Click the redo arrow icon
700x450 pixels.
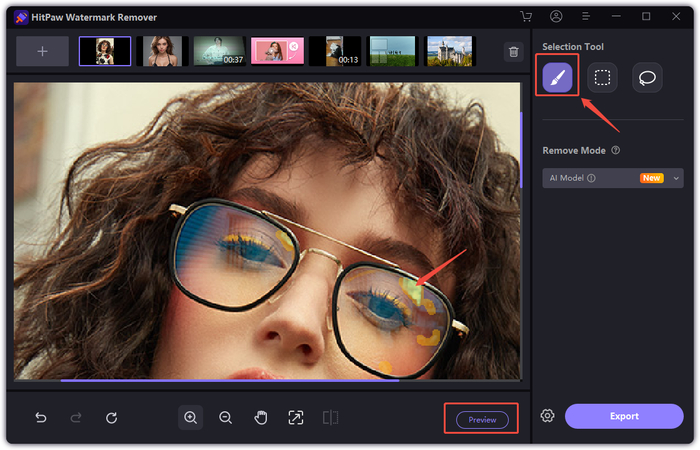point(76,418)
